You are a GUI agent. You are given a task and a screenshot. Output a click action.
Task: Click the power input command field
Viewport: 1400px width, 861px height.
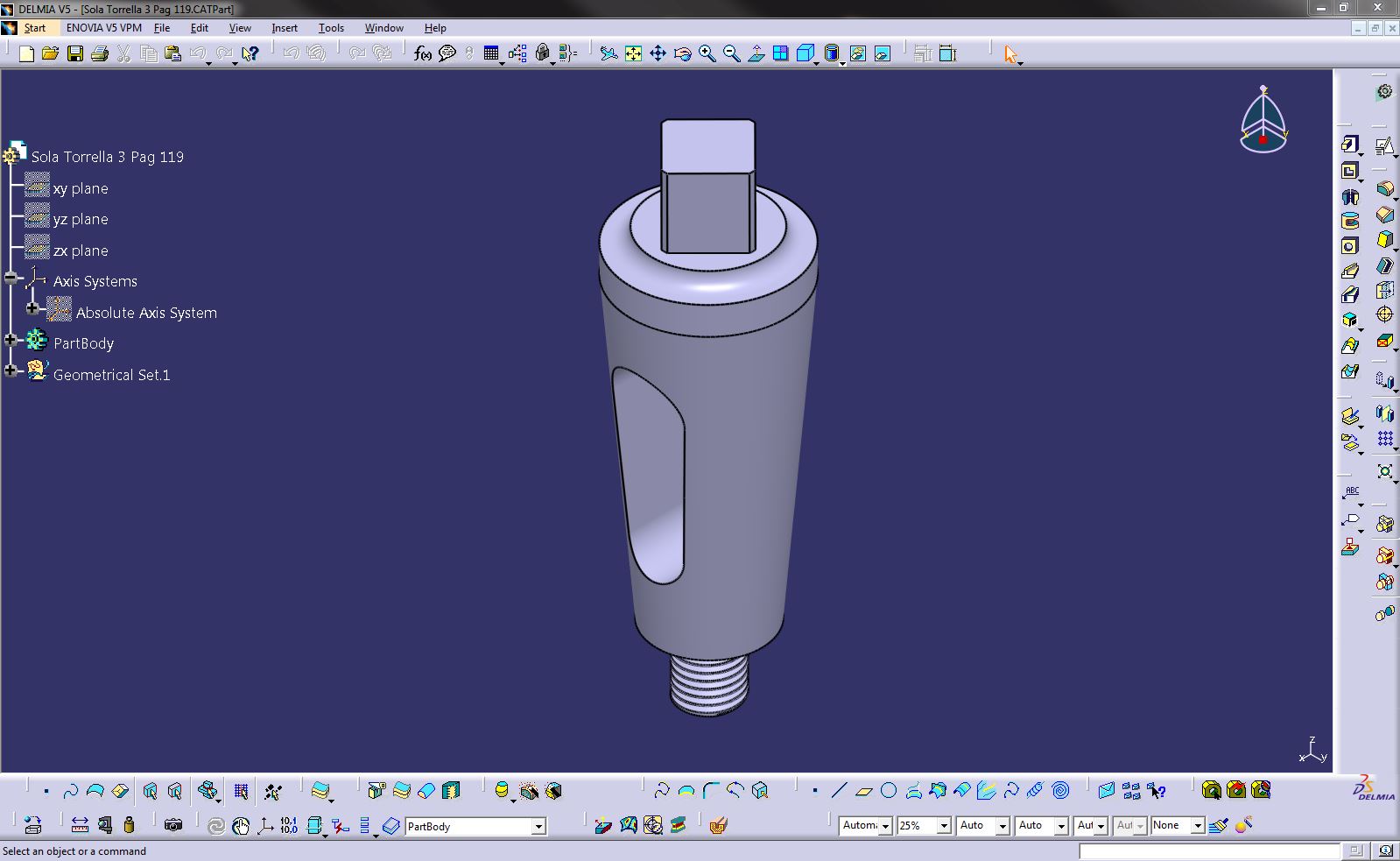click(1209, 850)
